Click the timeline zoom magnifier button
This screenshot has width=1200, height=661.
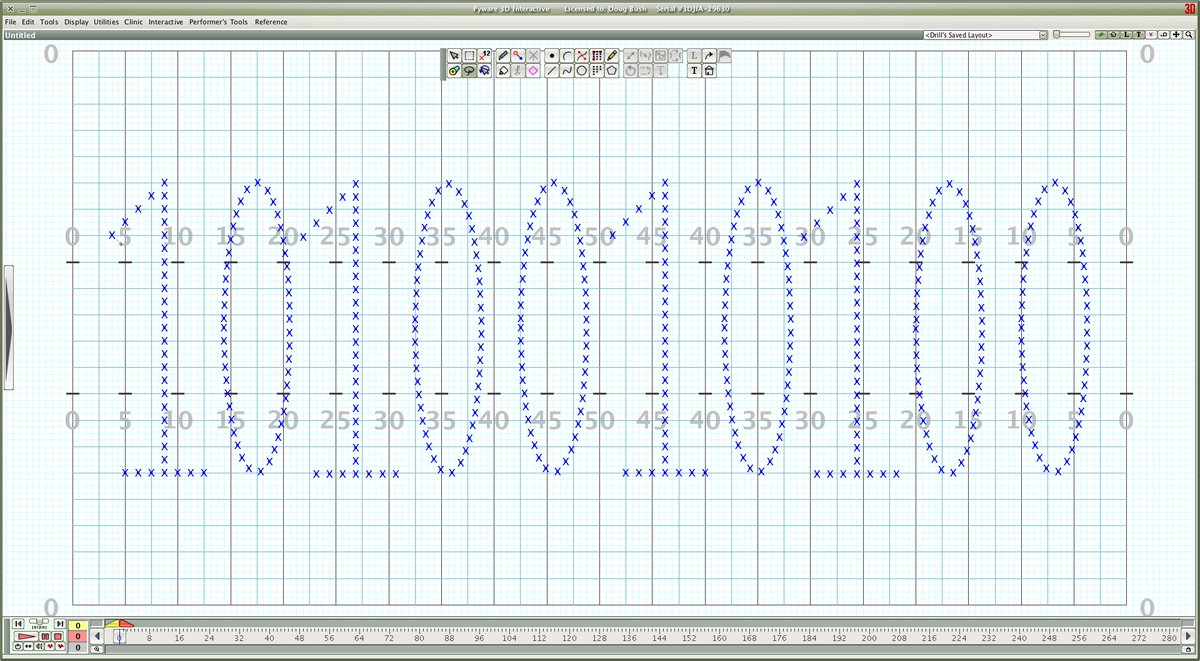coord(97,649)
